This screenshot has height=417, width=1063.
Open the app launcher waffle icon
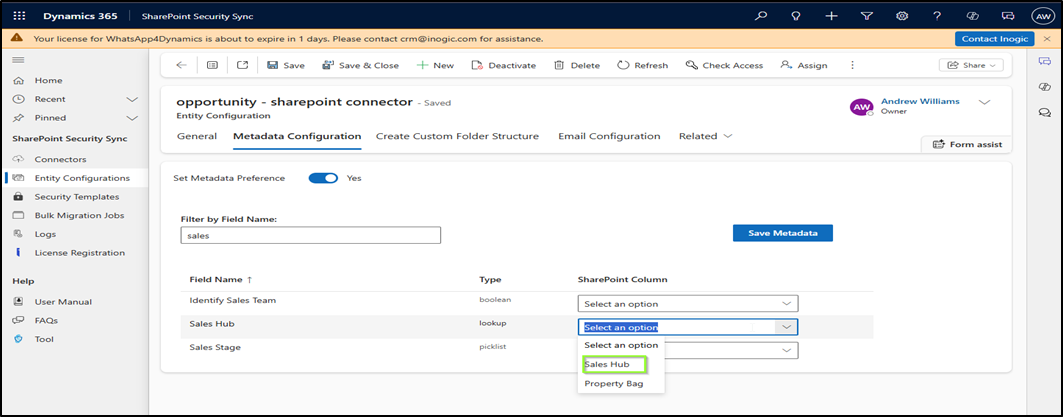point(18,16)
